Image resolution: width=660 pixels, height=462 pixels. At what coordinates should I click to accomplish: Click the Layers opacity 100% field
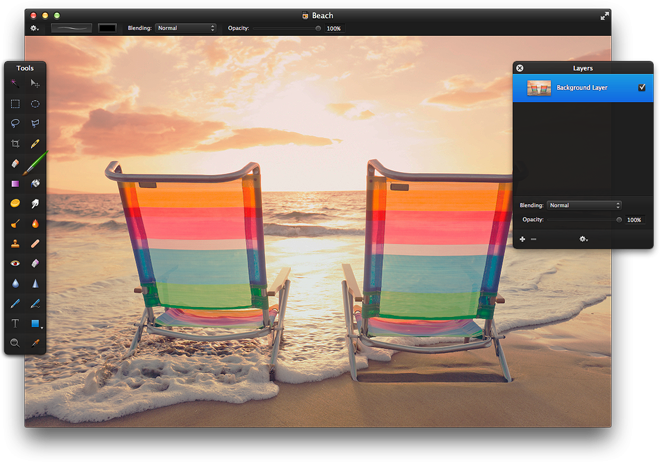point(634,220)
